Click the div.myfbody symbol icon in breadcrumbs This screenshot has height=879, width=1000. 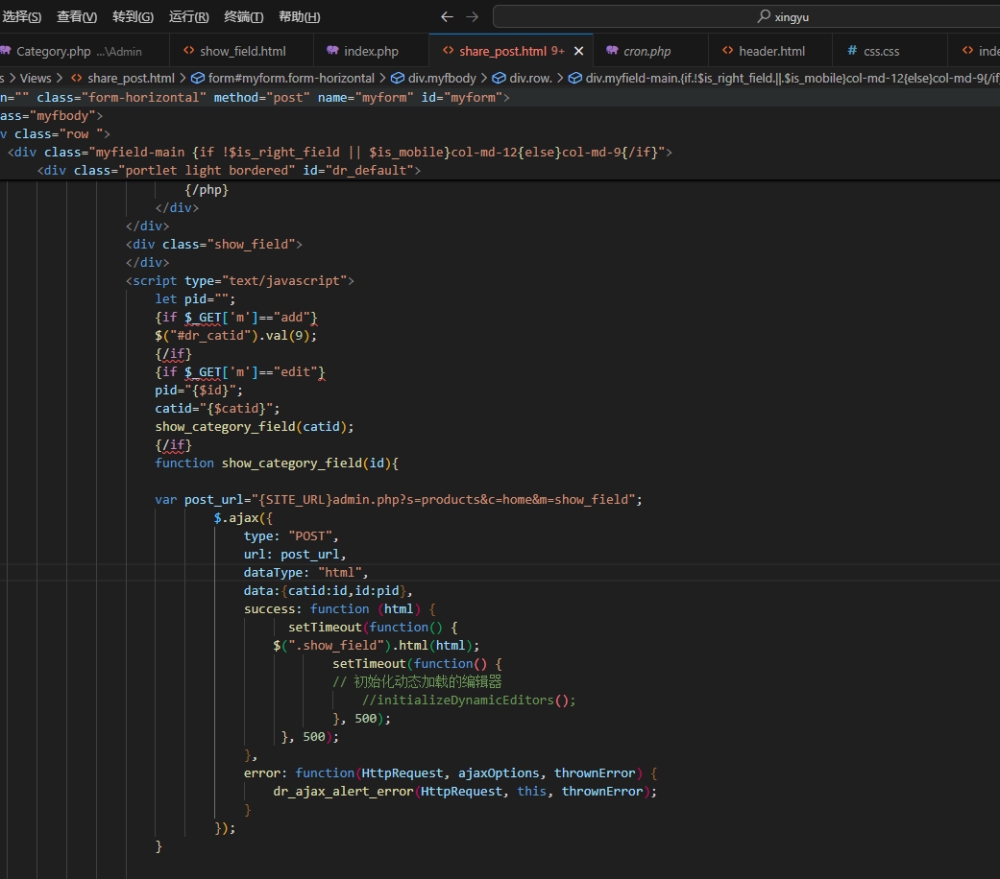pos(397,78)
